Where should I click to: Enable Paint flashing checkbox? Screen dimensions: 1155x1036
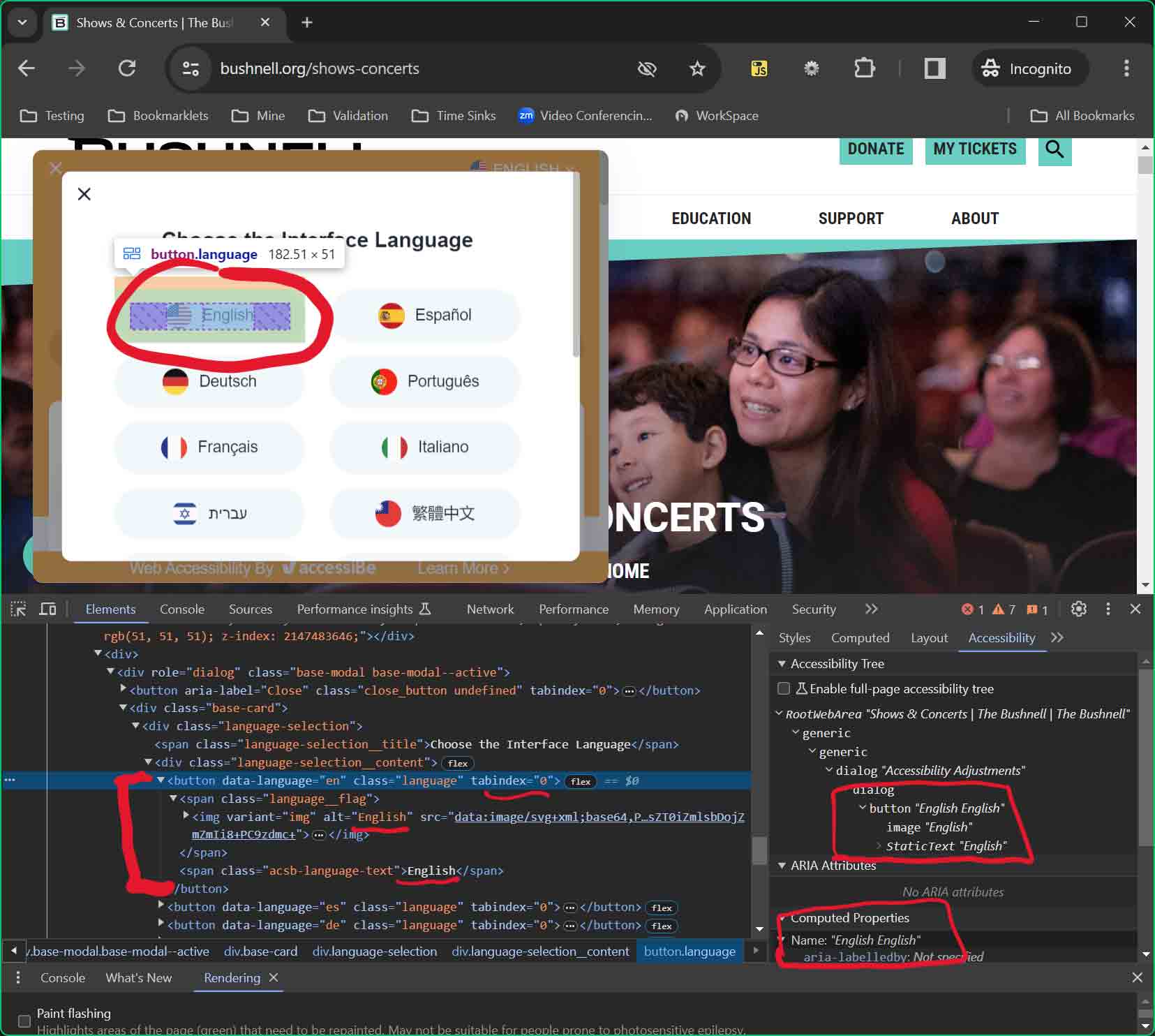pyautogui.click(x=24, y=1021)
